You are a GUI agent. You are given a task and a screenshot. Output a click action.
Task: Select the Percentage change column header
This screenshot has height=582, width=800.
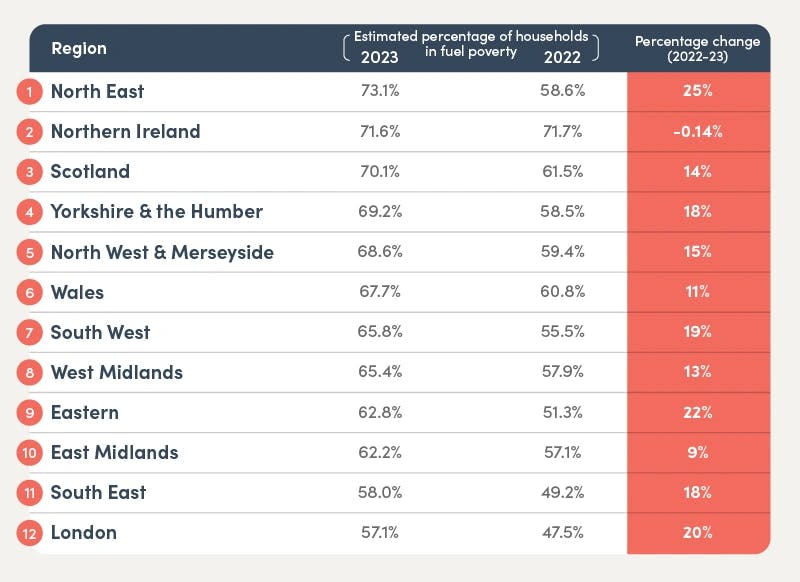click(x=697, y=48)
